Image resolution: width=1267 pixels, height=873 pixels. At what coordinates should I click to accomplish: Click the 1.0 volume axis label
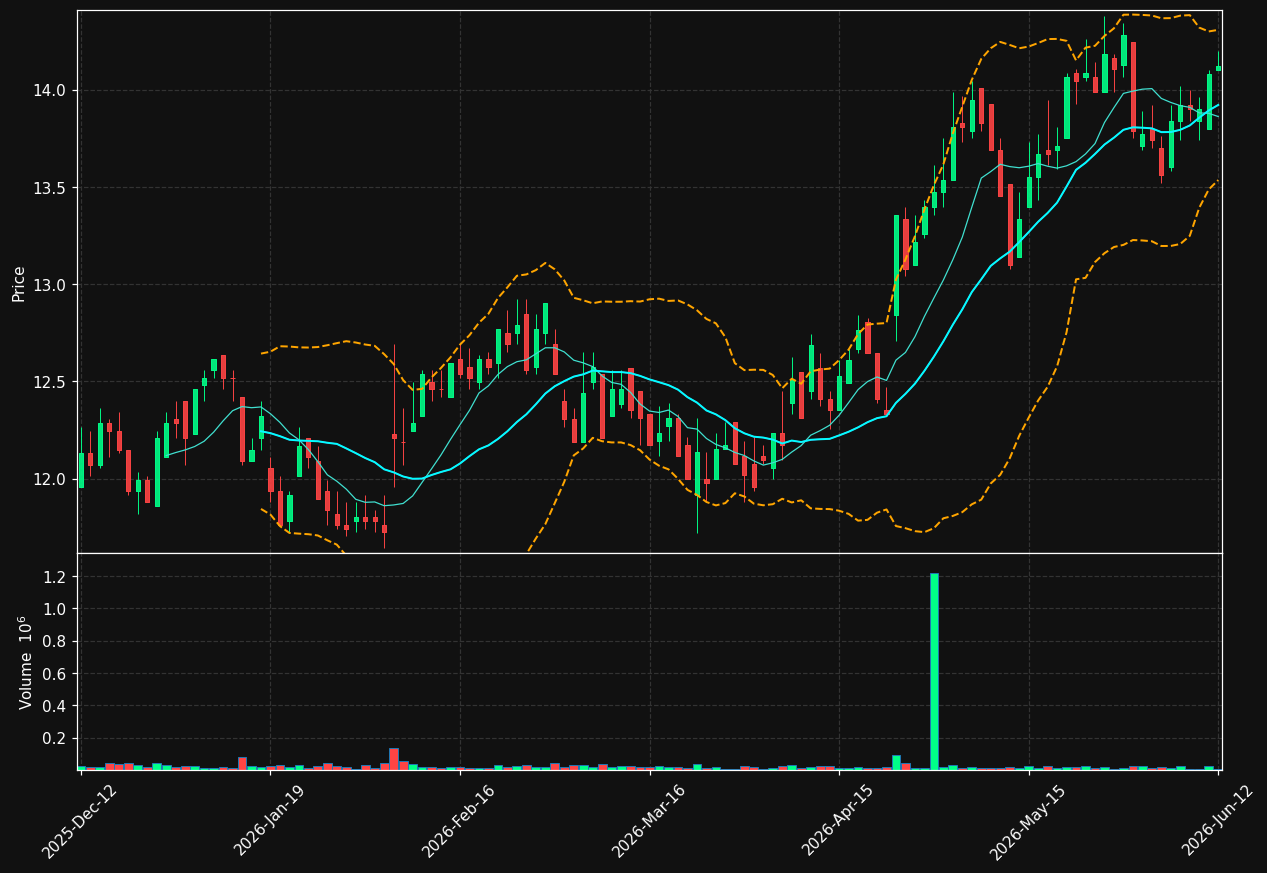pyautogui.click(x=56, y=609)
